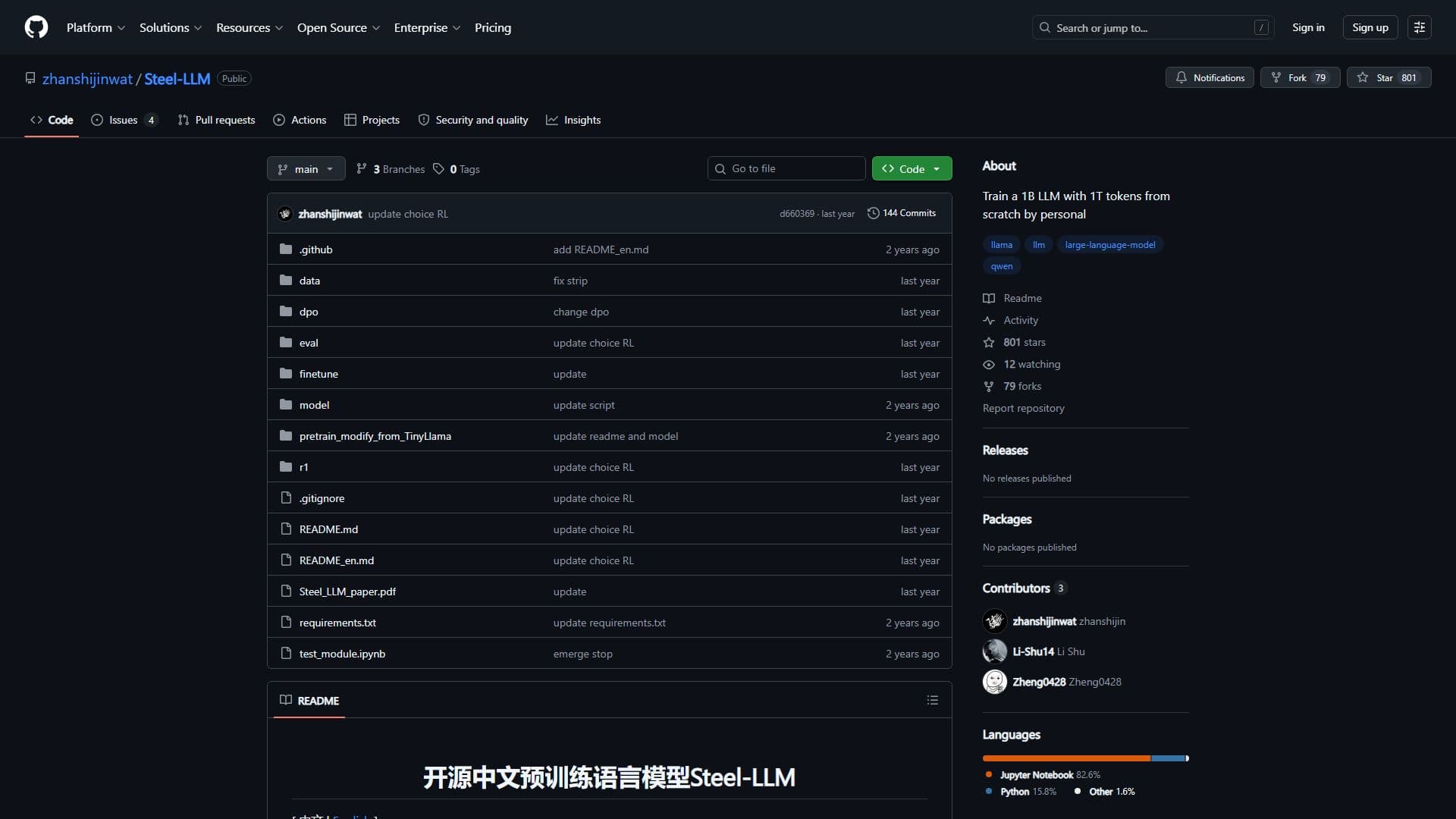
Task: Click the Sign up button
Action: pos(1370,27)
